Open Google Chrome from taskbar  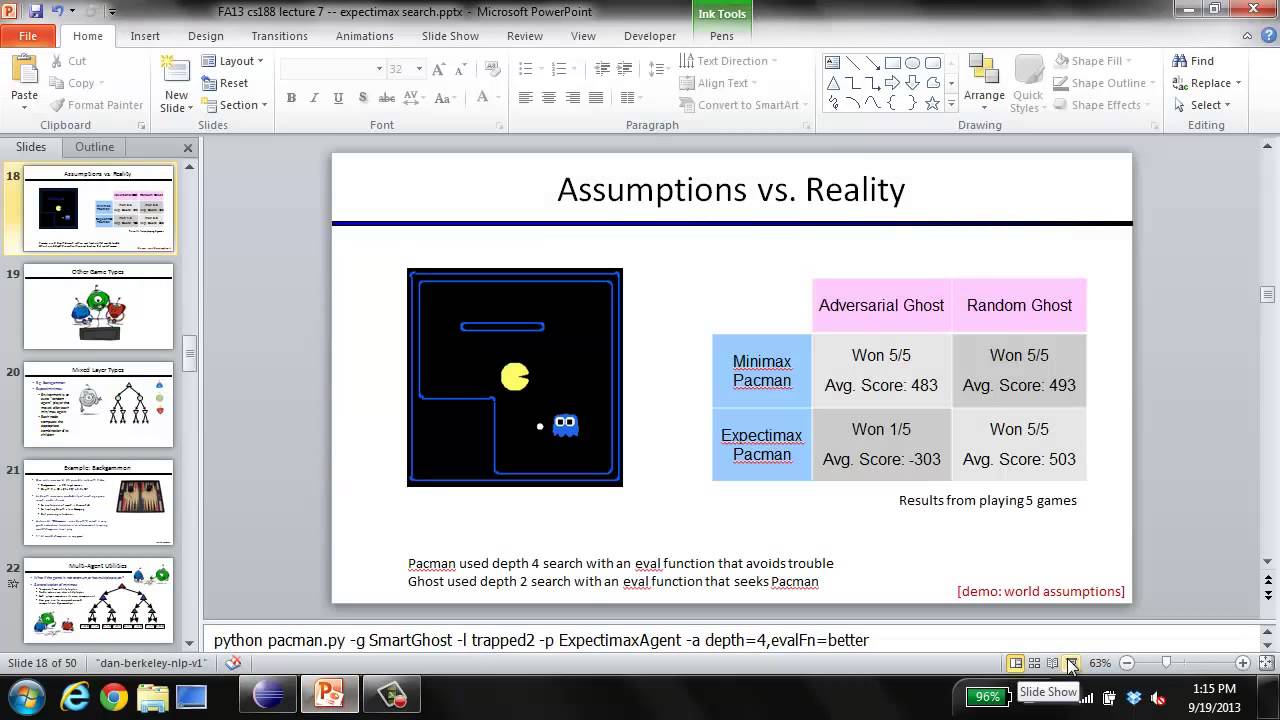(113, 696)
